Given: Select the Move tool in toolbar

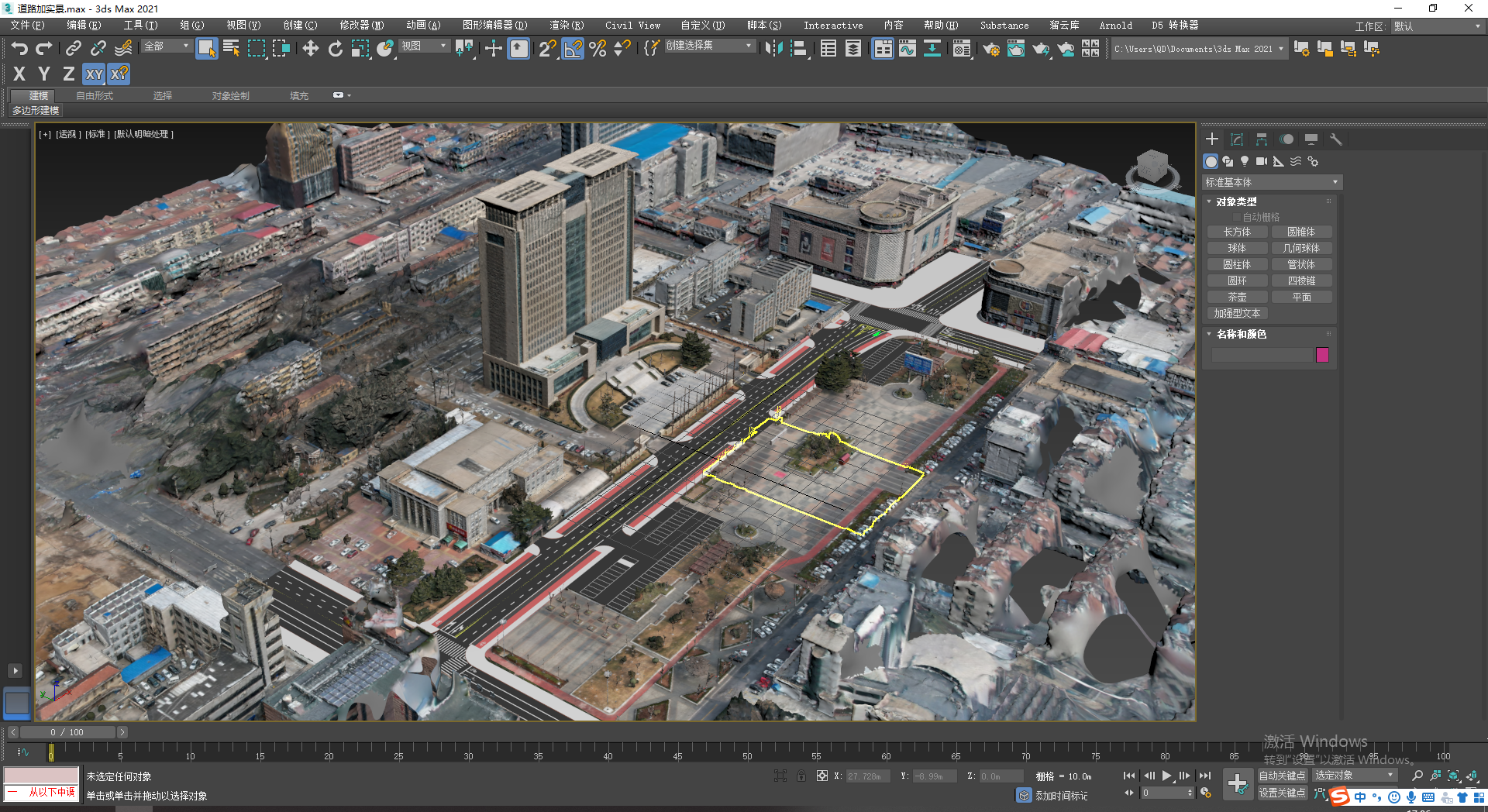Looking at the screenshot, I should tap(311, 49).
